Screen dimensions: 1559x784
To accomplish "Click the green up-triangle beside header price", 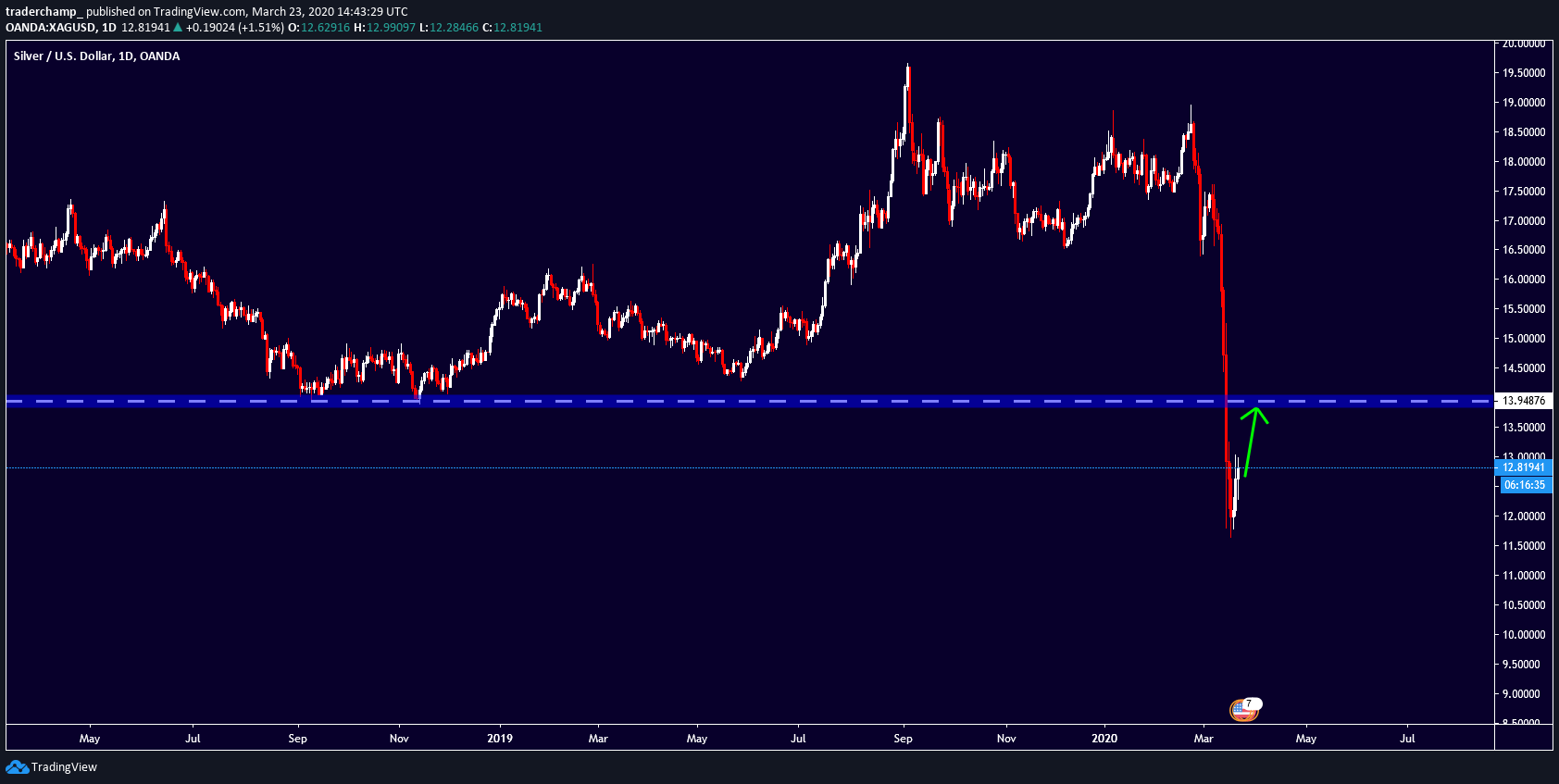I will point(178,27).
